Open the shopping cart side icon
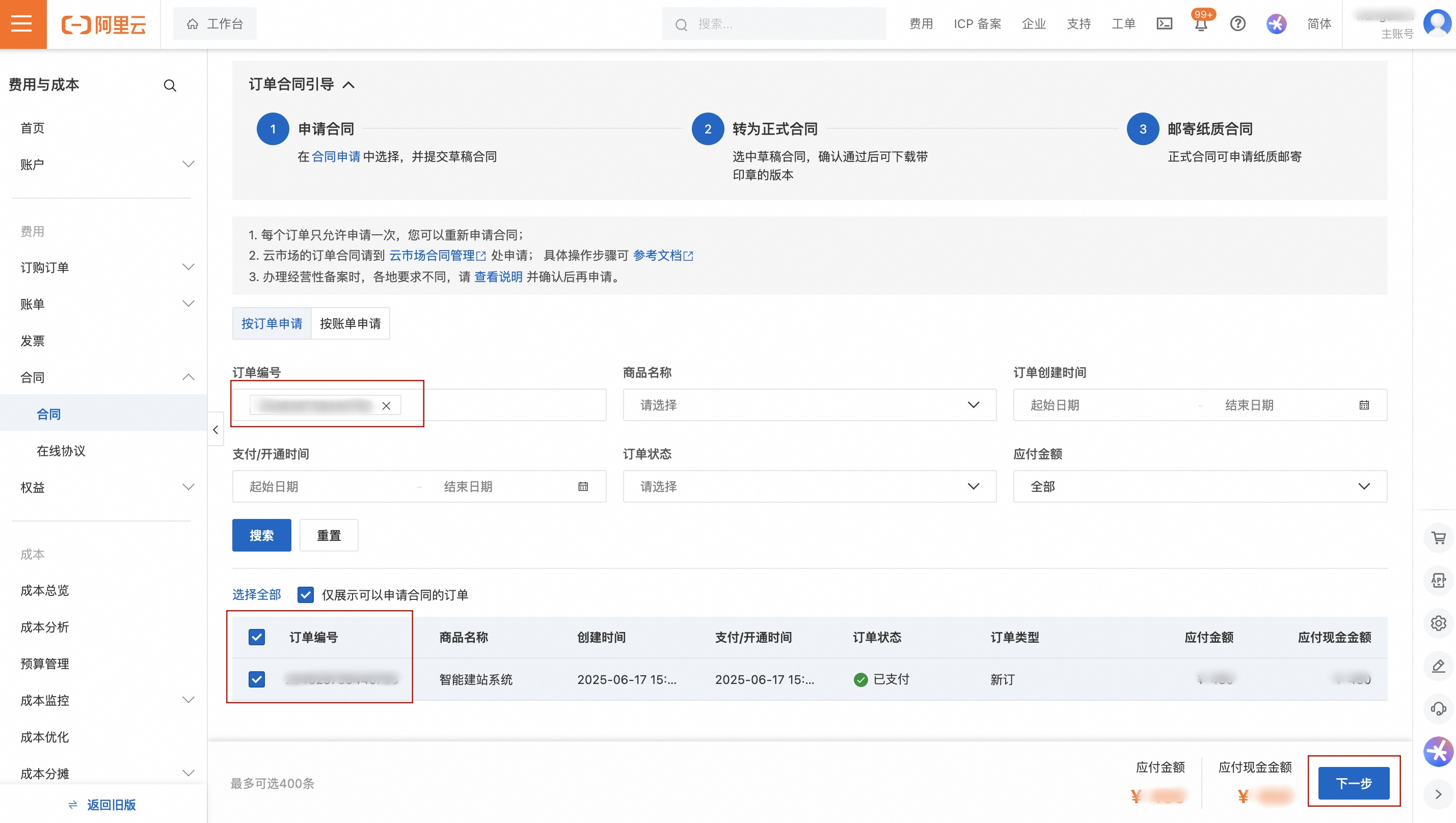This screenshot has width=1456, height=823. tap(1438, 538)
